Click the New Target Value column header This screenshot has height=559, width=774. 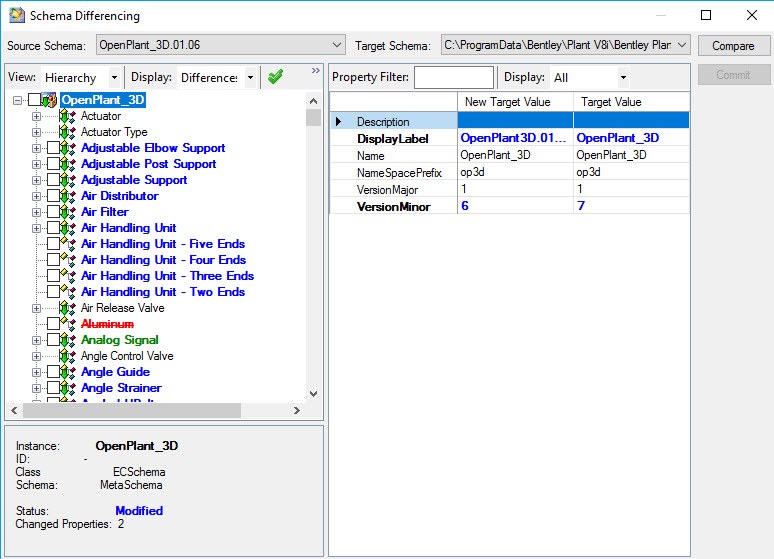515,102
